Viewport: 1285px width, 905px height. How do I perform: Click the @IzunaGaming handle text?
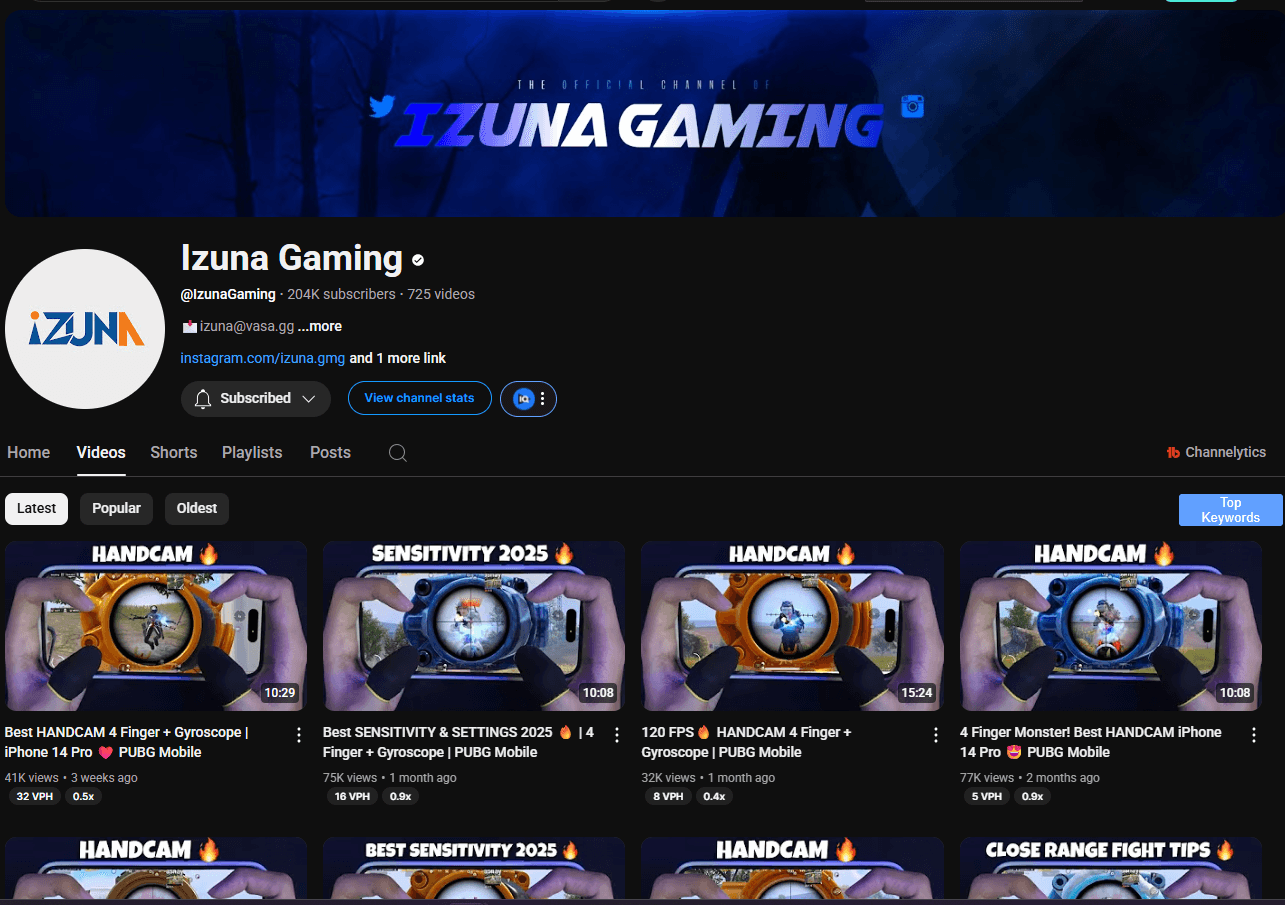pos(228,294)
